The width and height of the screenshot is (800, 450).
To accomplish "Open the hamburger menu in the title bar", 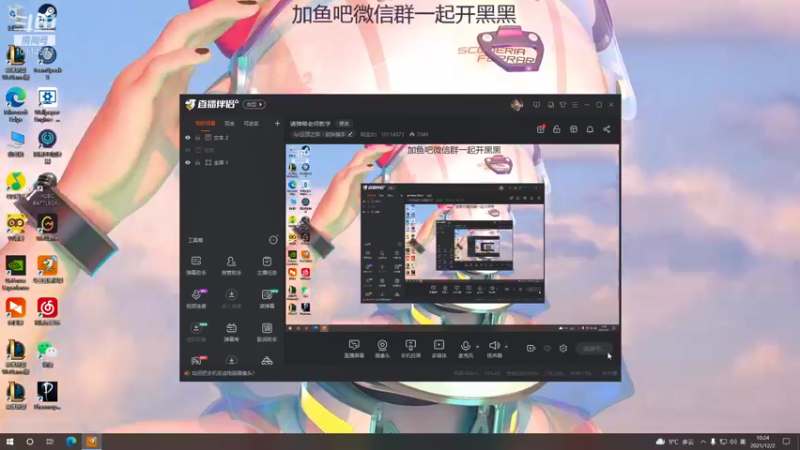I will click(x=575, y=105).
